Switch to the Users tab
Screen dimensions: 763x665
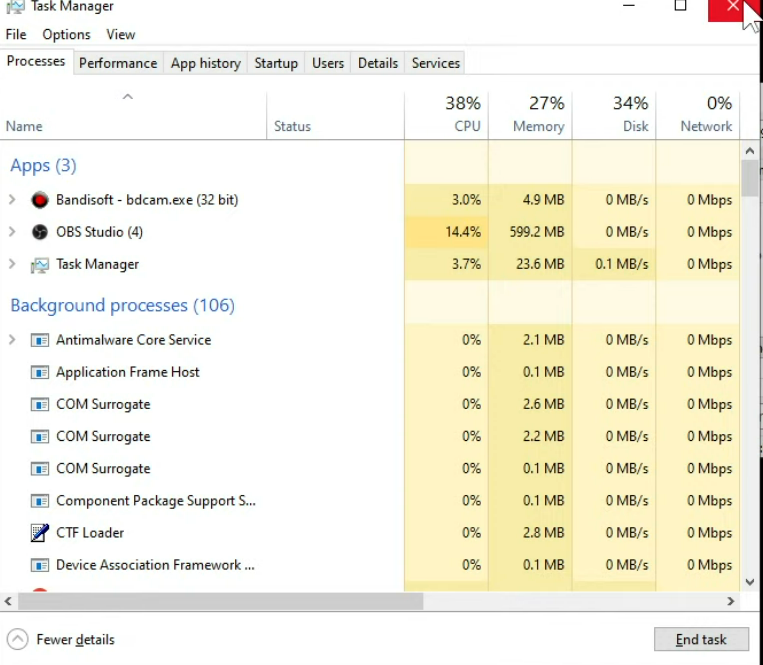tap(328, 63)
